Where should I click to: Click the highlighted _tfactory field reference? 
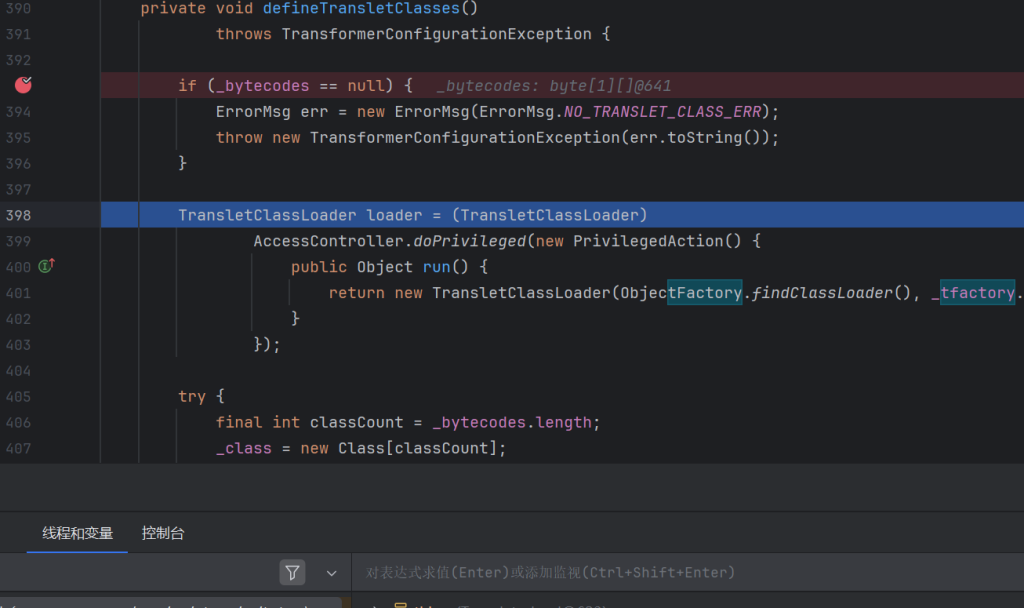[977, 293]
